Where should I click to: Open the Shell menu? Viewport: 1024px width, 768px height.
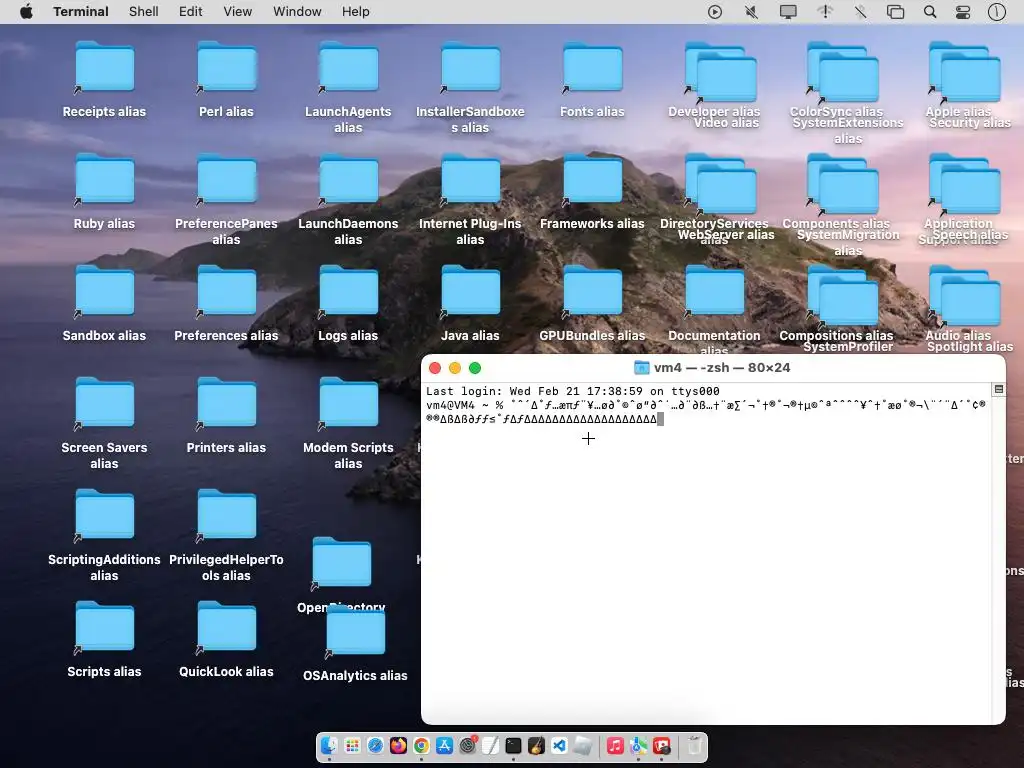(144, 12)
